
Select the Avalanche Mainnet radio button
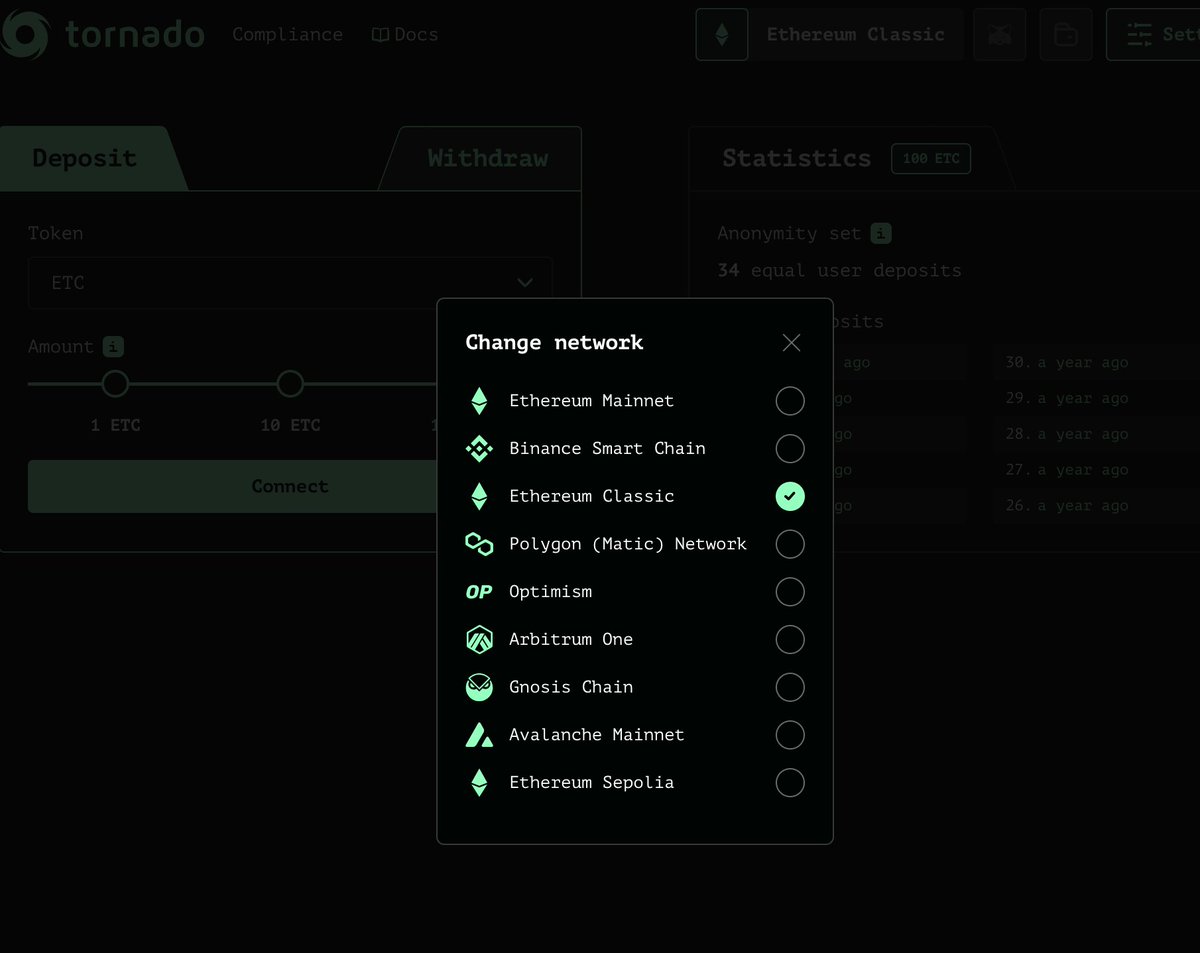(x=790, y=735)
